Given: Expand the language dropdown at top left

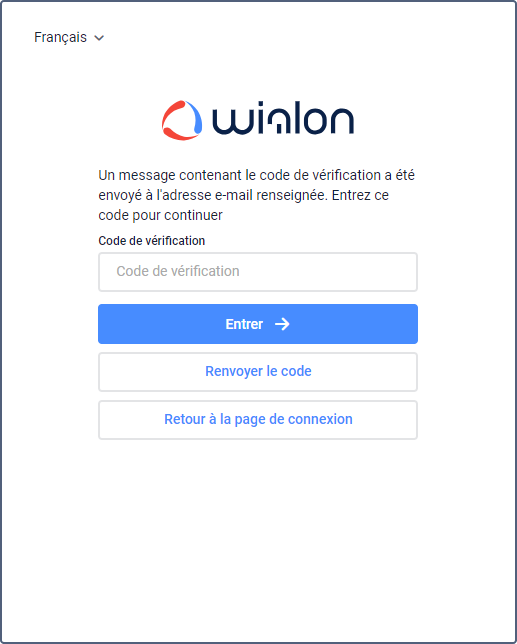Looking at the screenshot, I should coord(69,37).
